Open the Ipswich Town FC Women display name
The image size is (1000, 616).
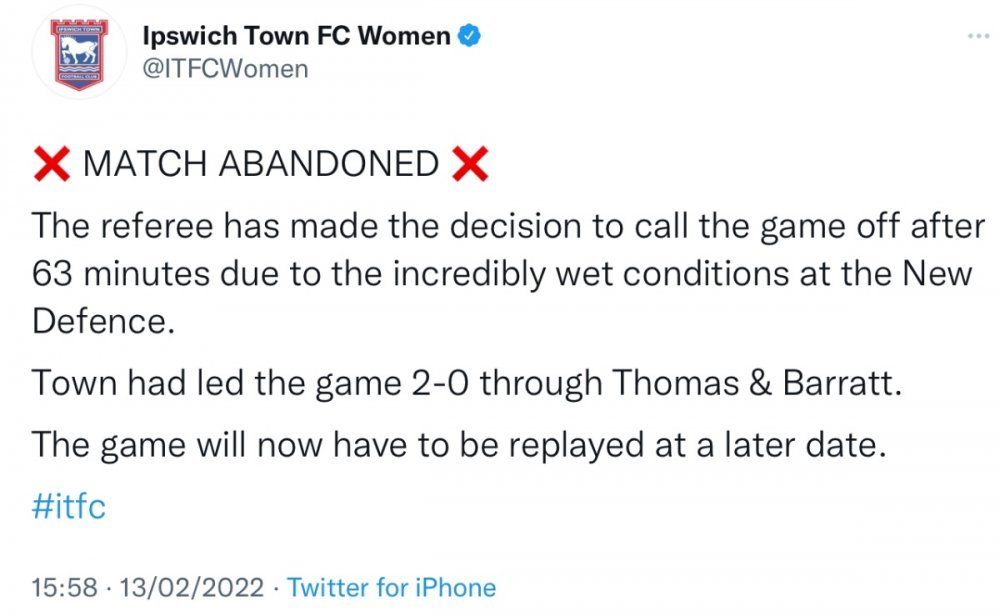[297, 37]
